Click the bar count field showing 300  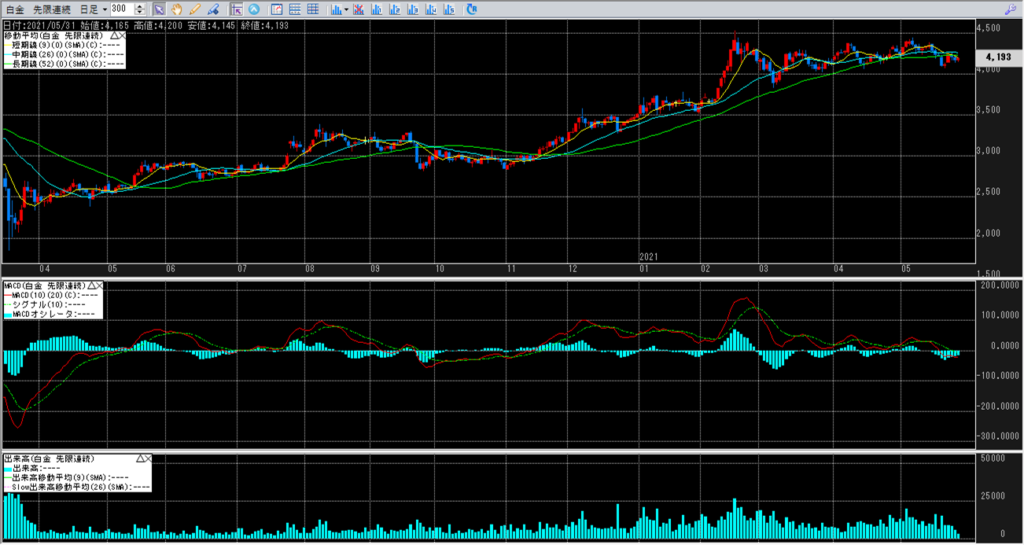click(126, 9)
